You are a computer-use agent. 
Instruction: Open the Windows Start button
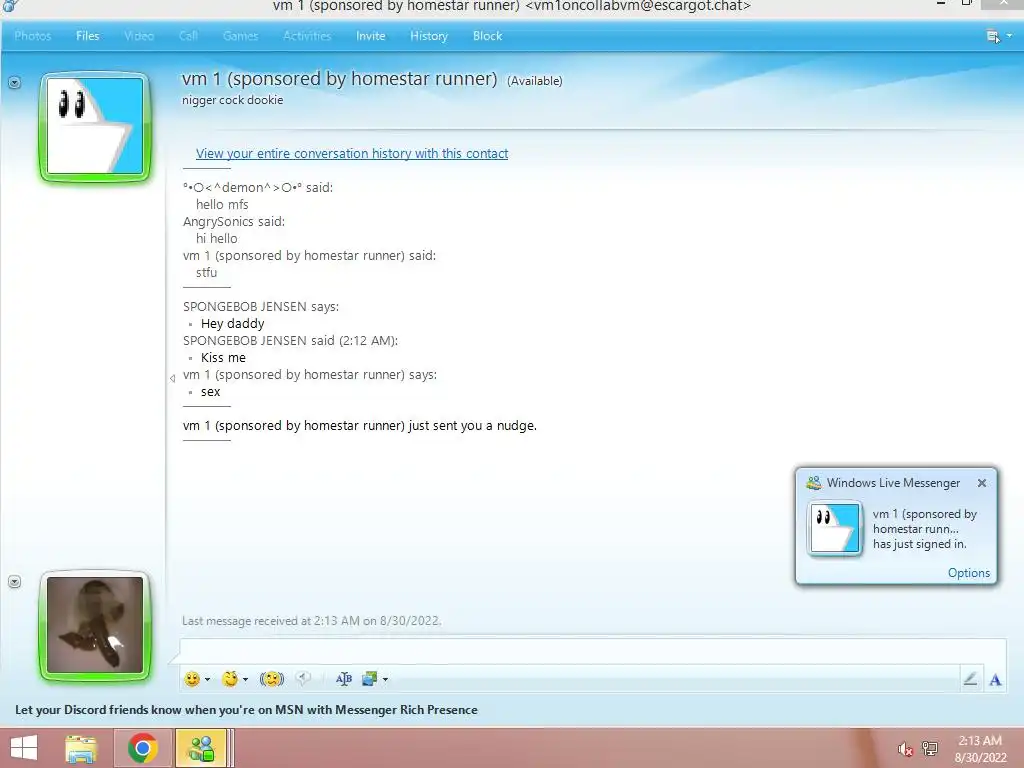[24, 748]
